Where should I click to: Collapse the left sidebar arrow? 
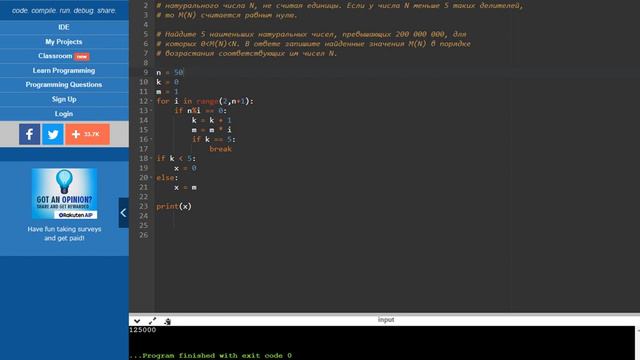123,213
